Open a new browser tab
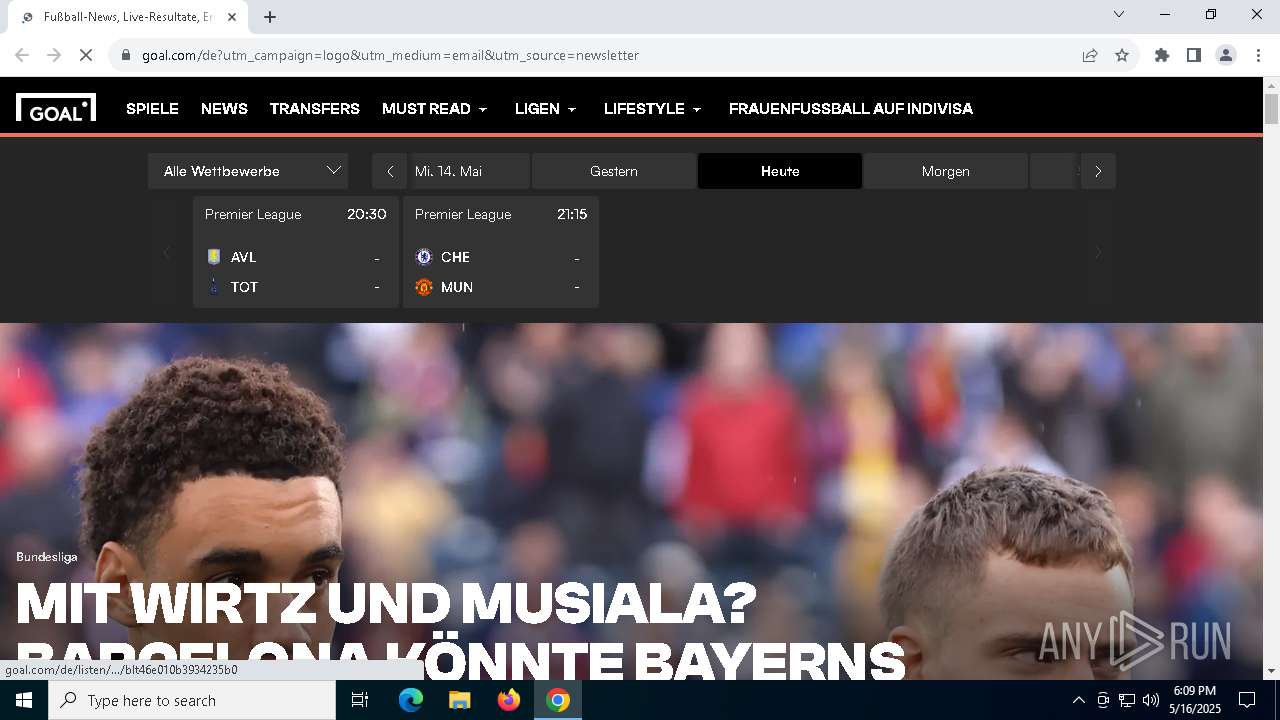 pyautogui.click(x=270, y=17)
